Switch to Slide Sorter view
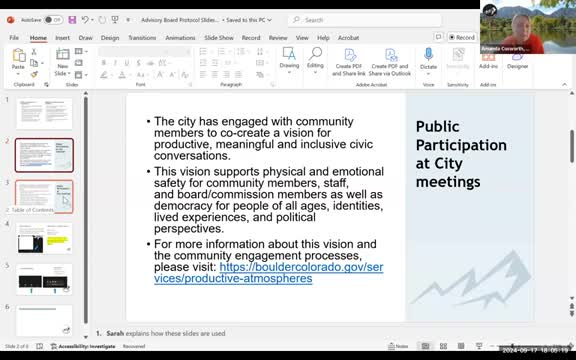576x360 pixels. (443, 346)
